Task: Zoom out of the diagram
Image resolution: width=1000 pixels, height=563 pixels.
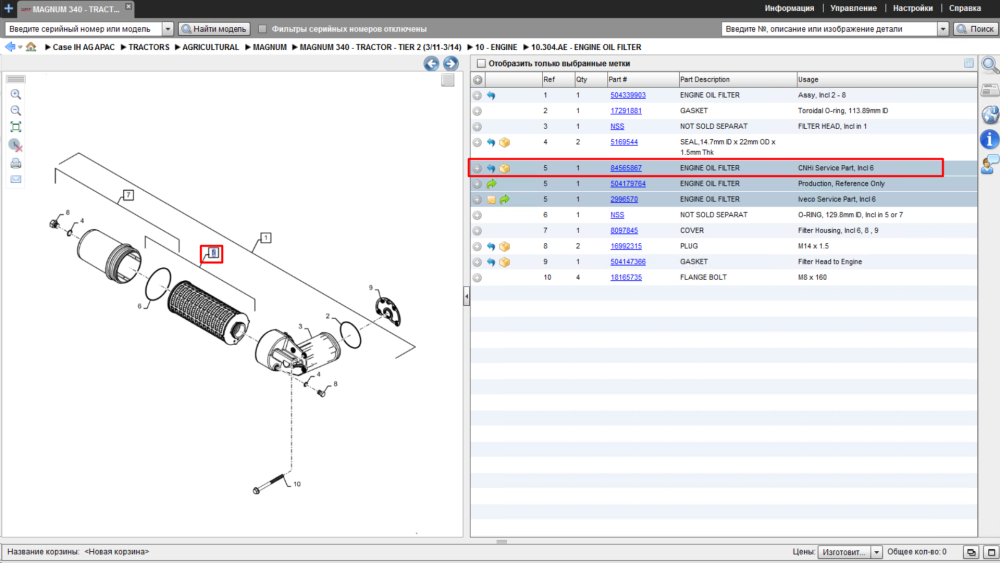Action: (x=16, y=110)
